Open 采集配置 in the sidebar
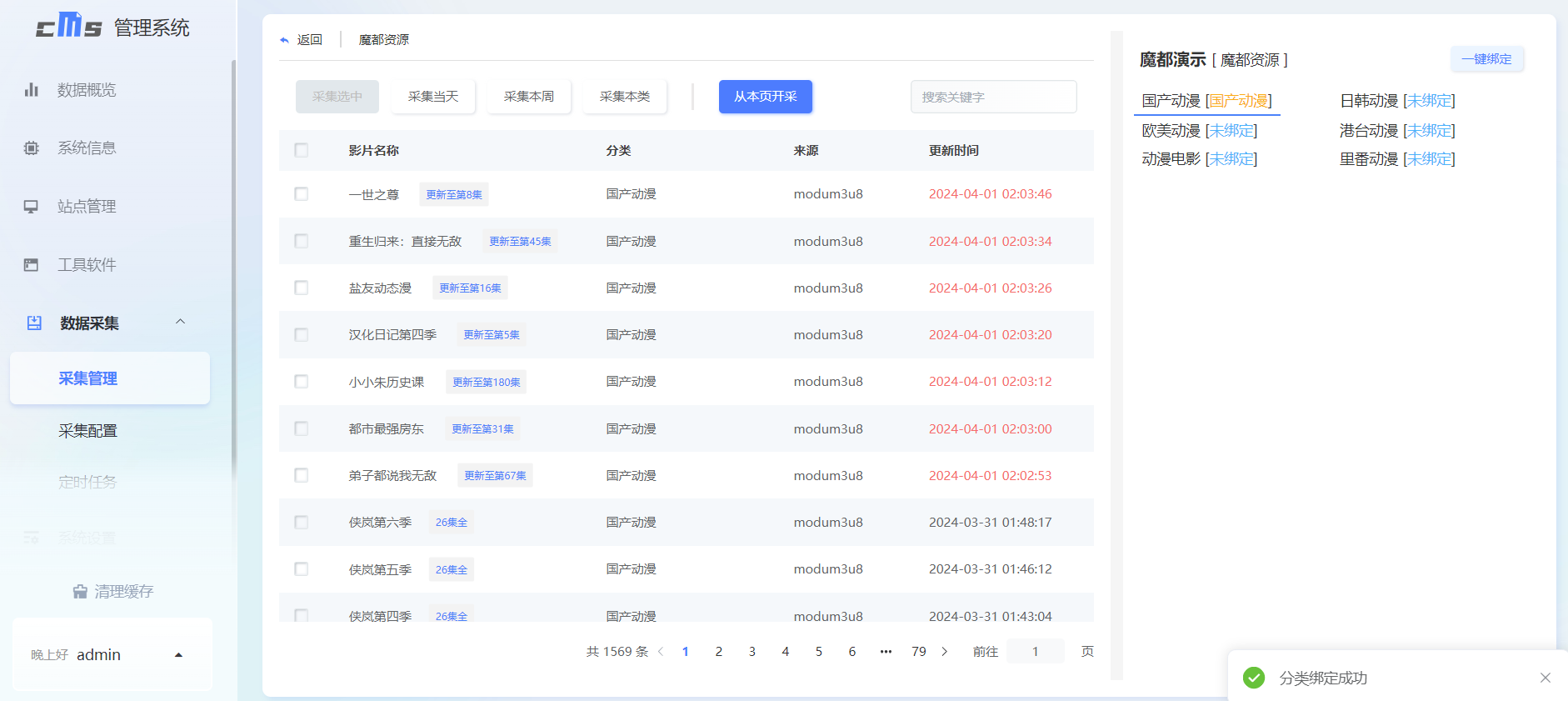1568x701 pixels. click(x=87, y=431)
